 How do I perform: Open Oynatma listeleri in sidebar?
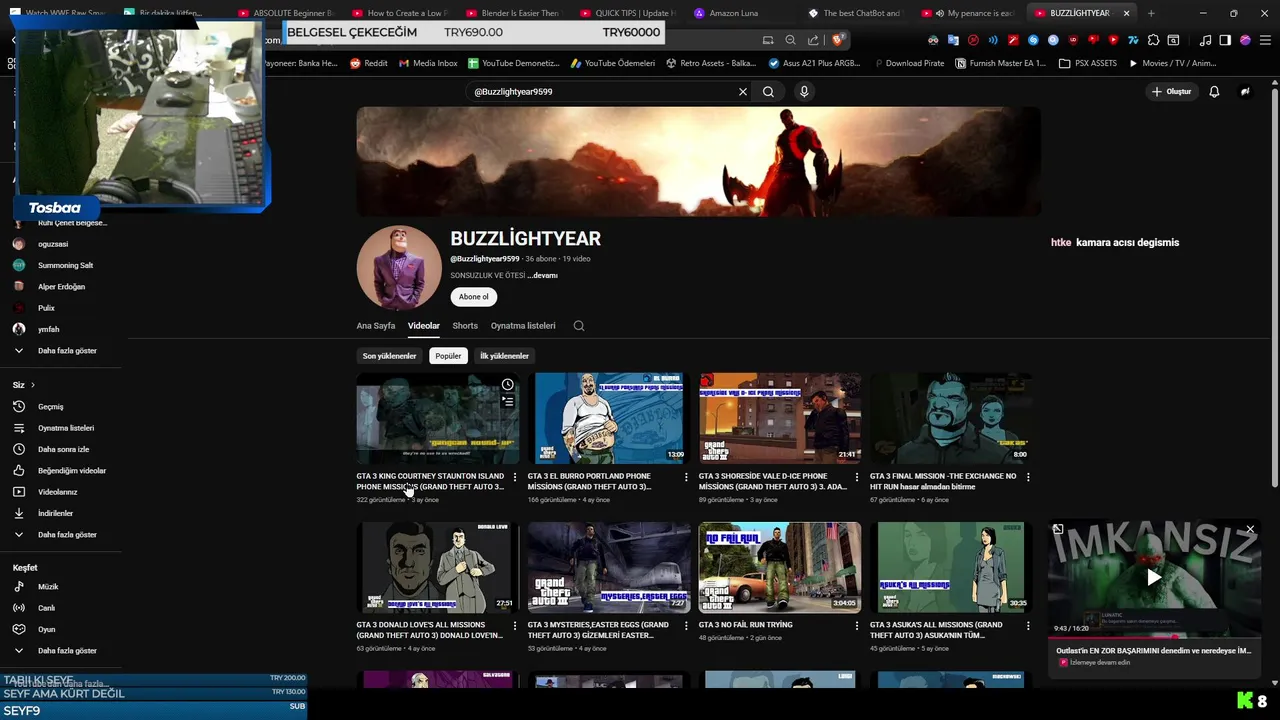66,428
